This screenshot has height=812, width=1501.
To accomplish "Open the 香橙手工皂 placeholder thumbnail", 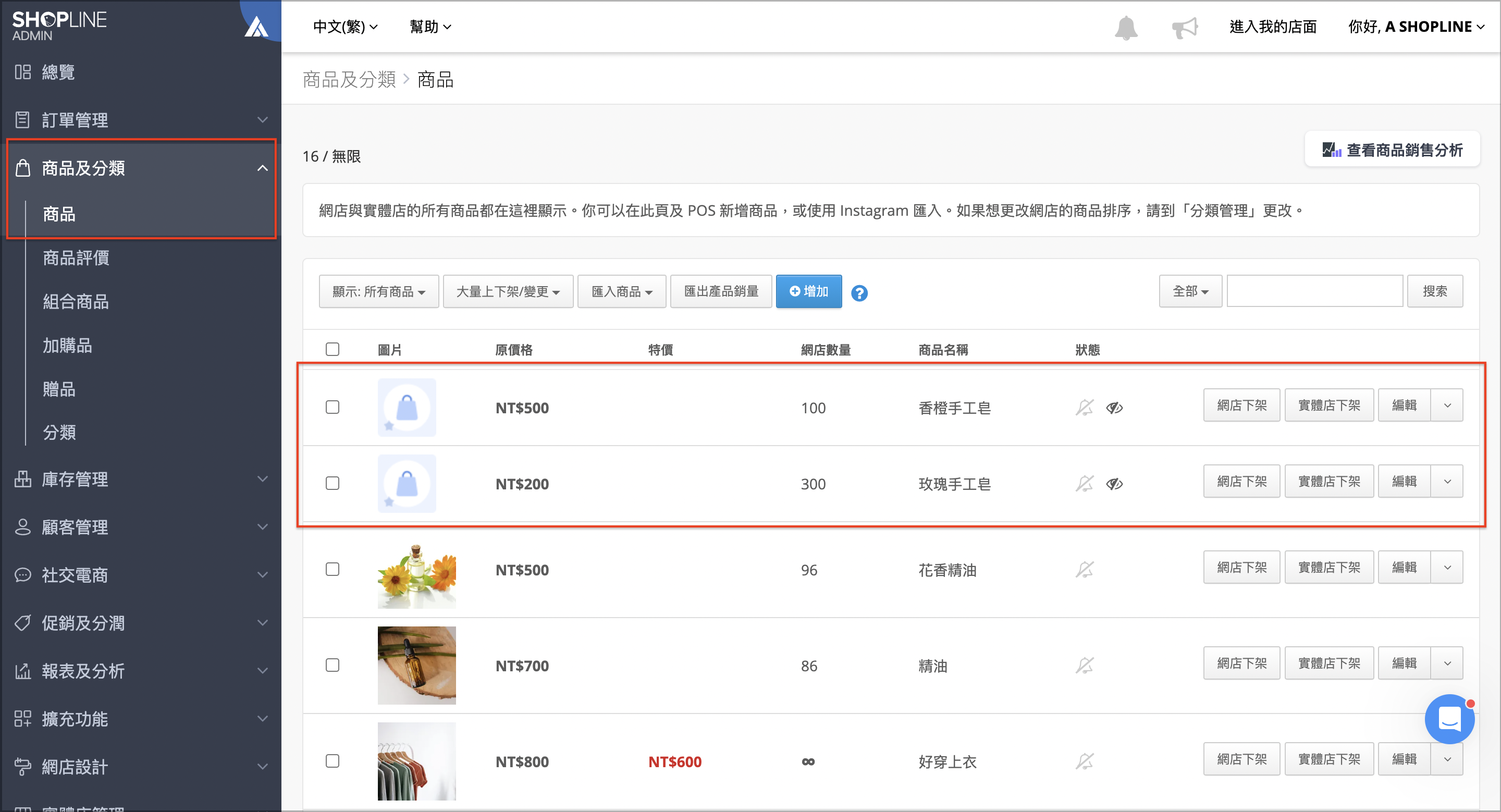I will pyautogui.click(x=407, y=407).
